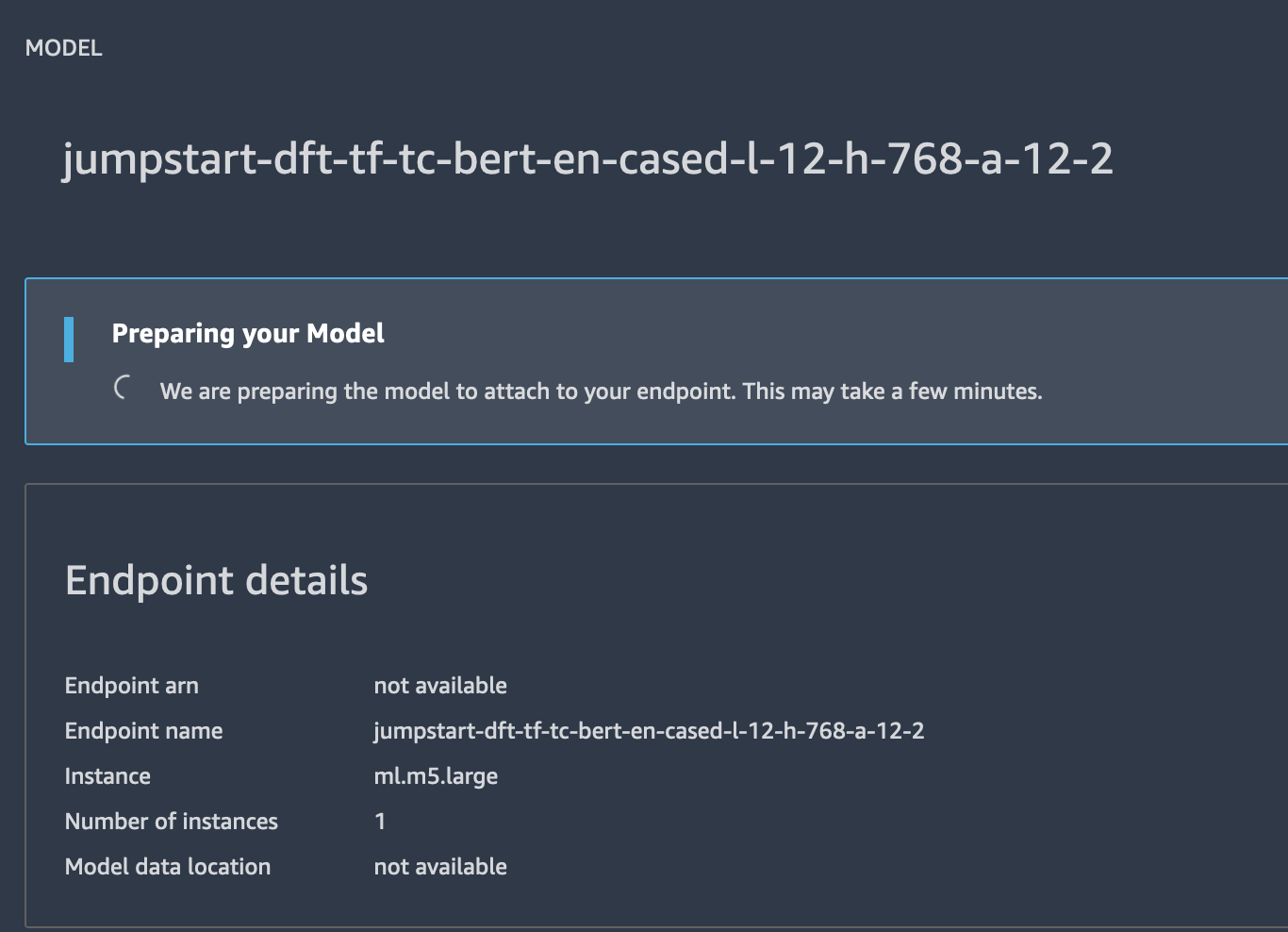Click 'This may take a few minutes' text
The width and height of the screenshot is (1288, 932).
(892, 391)
